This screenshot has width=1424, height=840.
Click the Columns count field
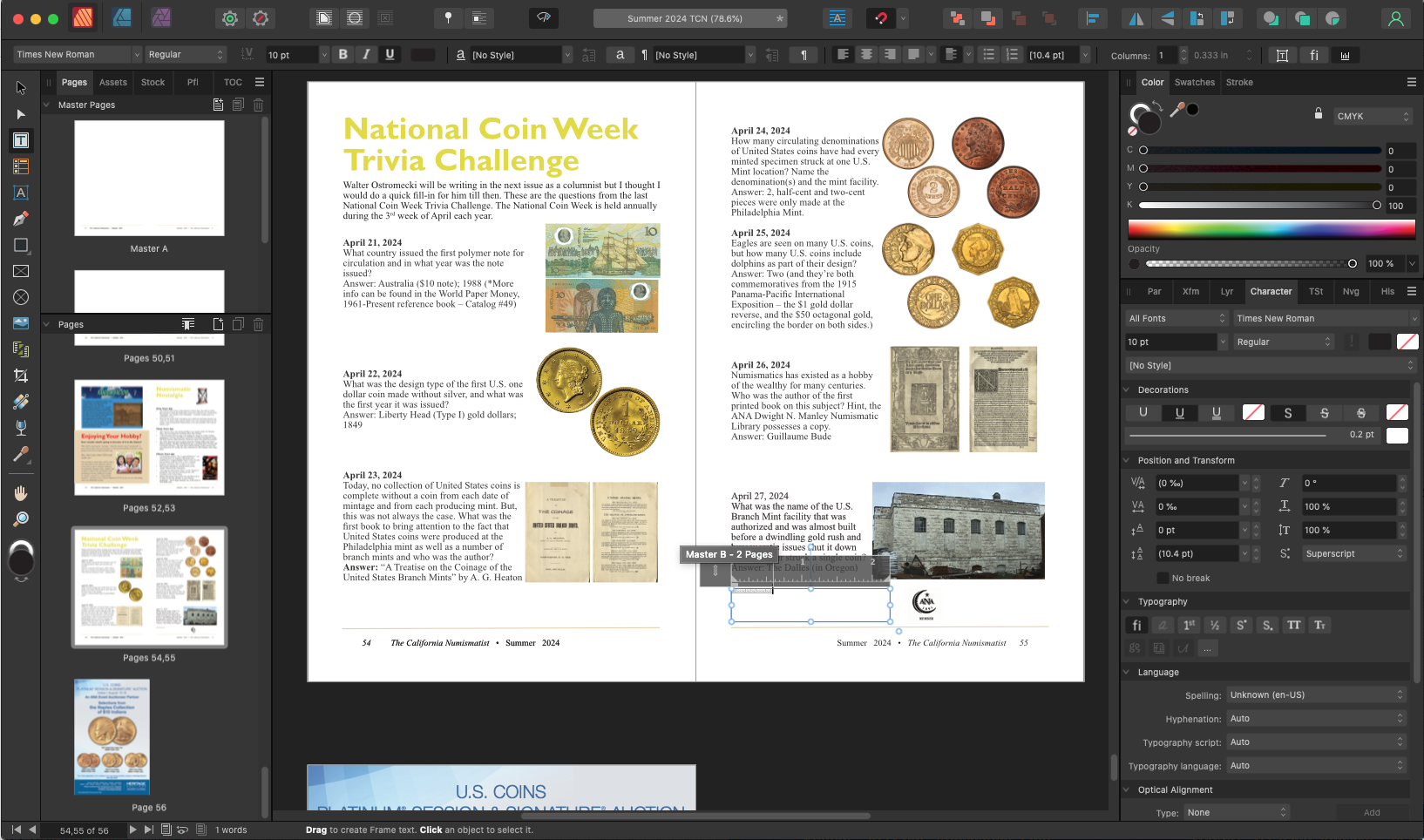click(1167, 55)
